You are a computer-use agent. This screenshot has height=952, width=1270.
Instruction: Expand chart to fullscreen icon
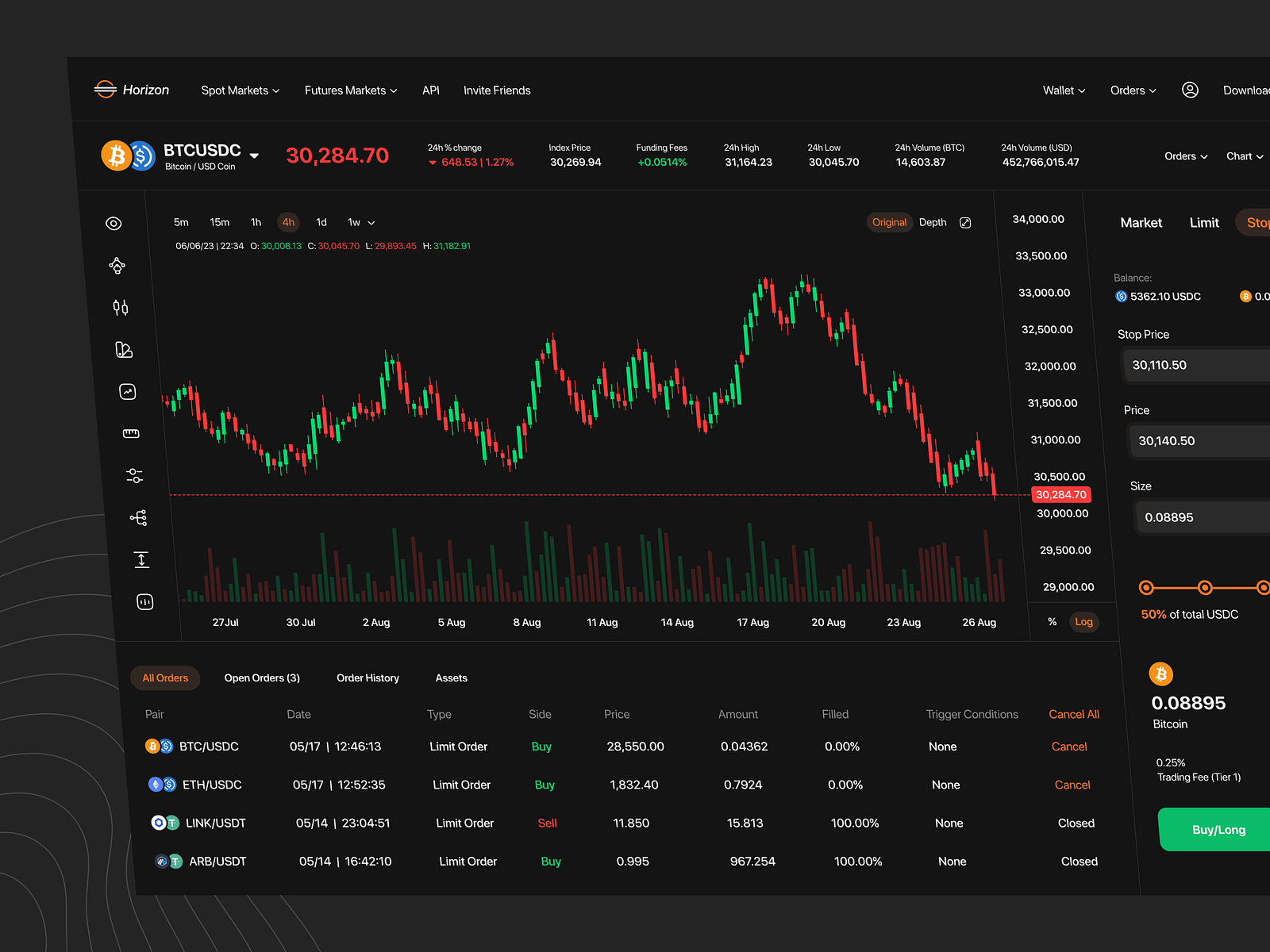point(965,223)
